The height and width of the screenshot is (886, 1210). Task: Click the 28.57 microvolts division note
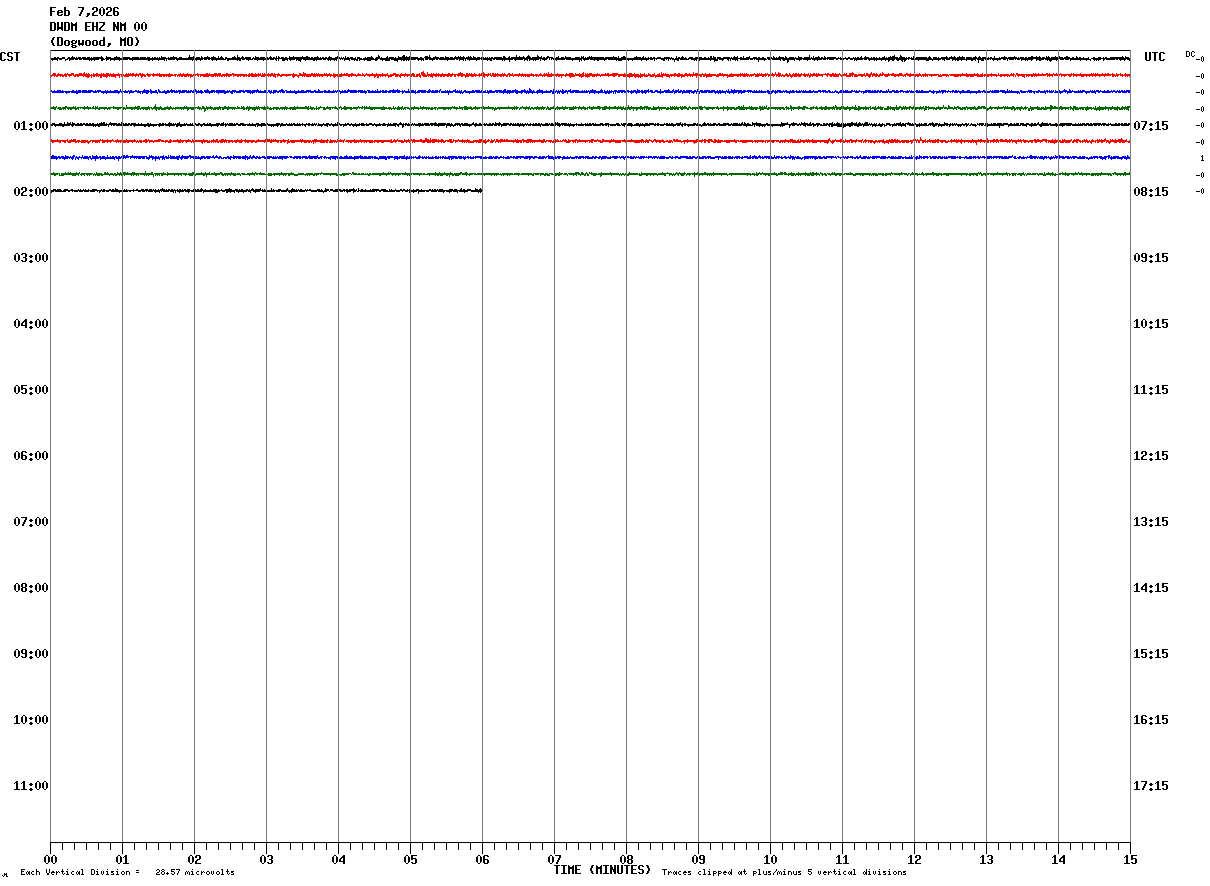[127, 873]
